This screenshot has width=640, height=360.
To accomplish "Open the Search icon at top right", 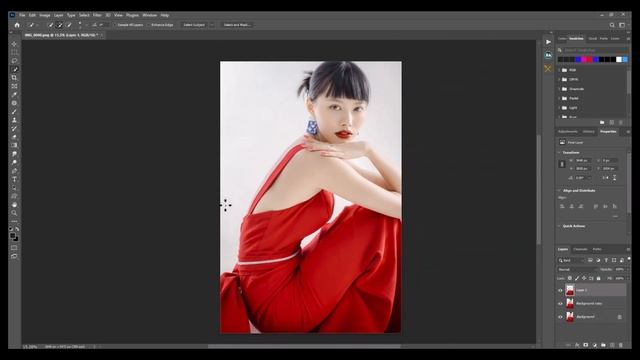I will tap(612, 25).
